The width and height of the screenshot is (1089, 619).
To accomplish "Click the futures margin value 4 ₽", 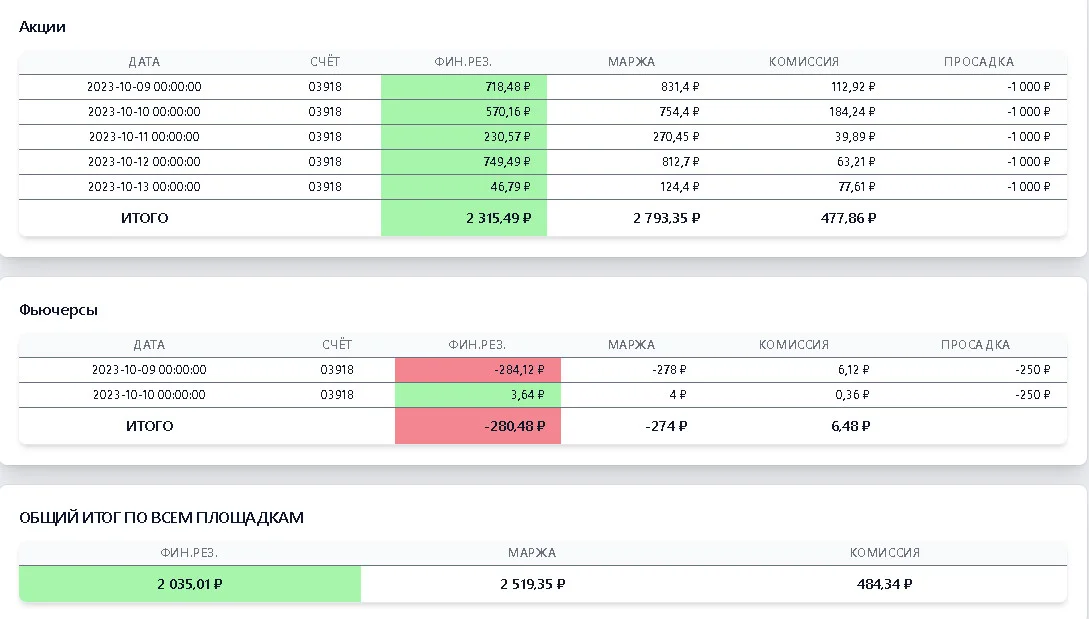I will [678, 395].
